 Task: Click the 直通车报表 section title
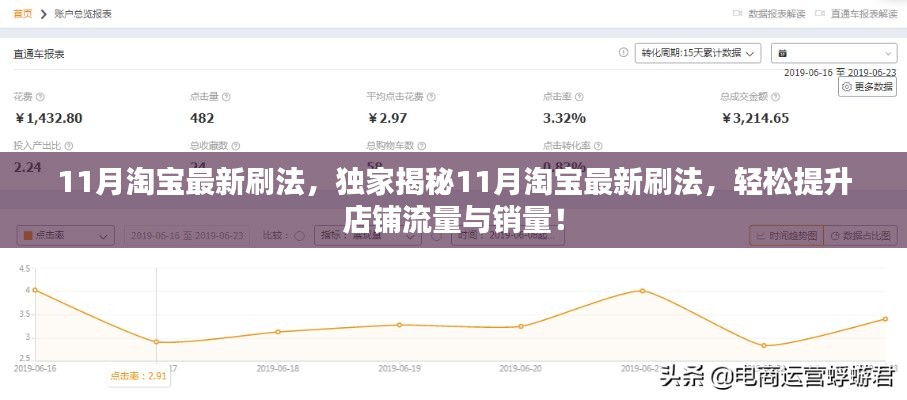[39, 54]
